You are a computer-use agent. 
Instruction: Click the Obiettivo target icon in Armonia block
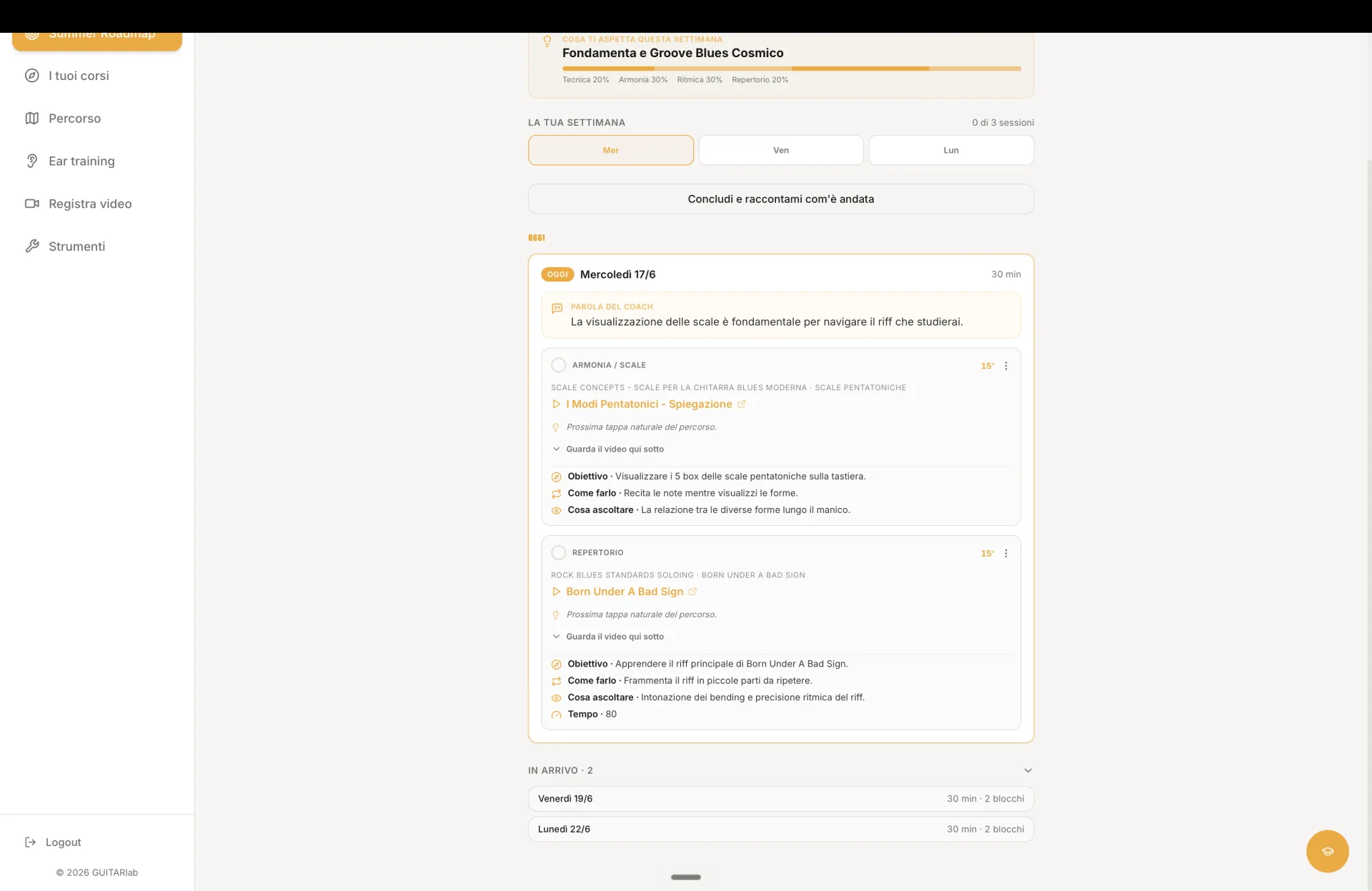(x=556, y=477)
